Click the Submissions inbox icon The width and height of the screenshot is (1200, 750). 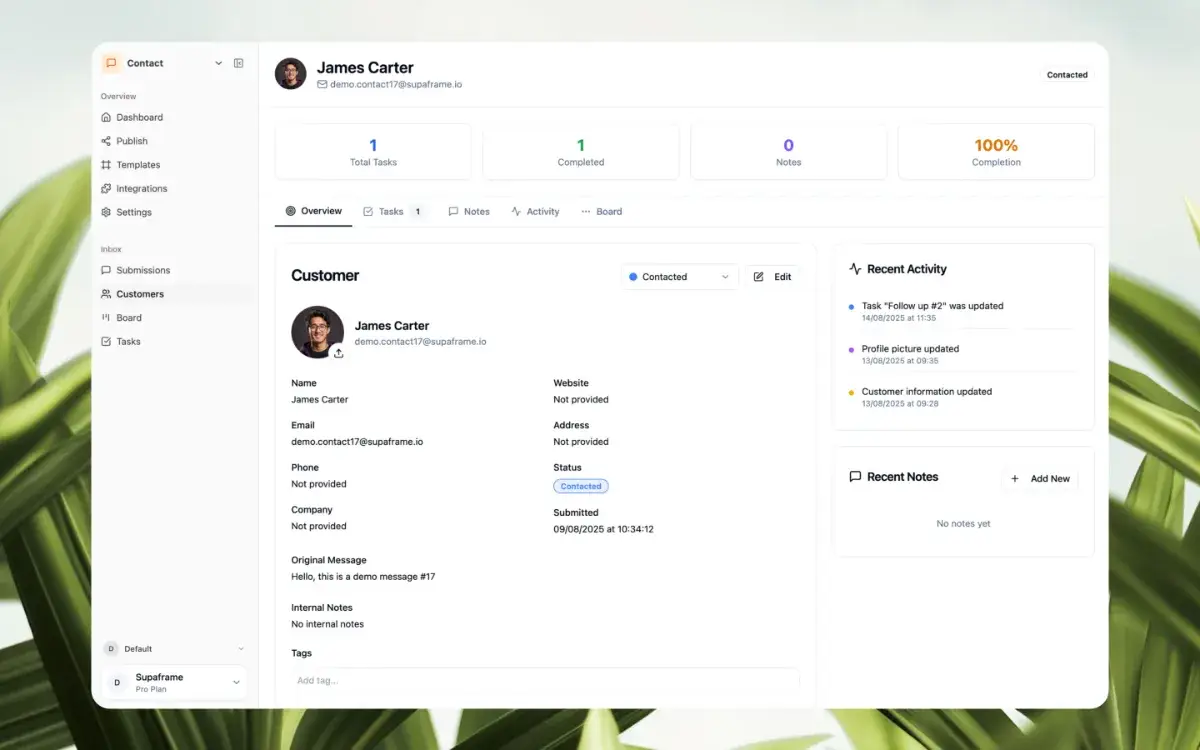pyautogui.click(x=106, y=270)
